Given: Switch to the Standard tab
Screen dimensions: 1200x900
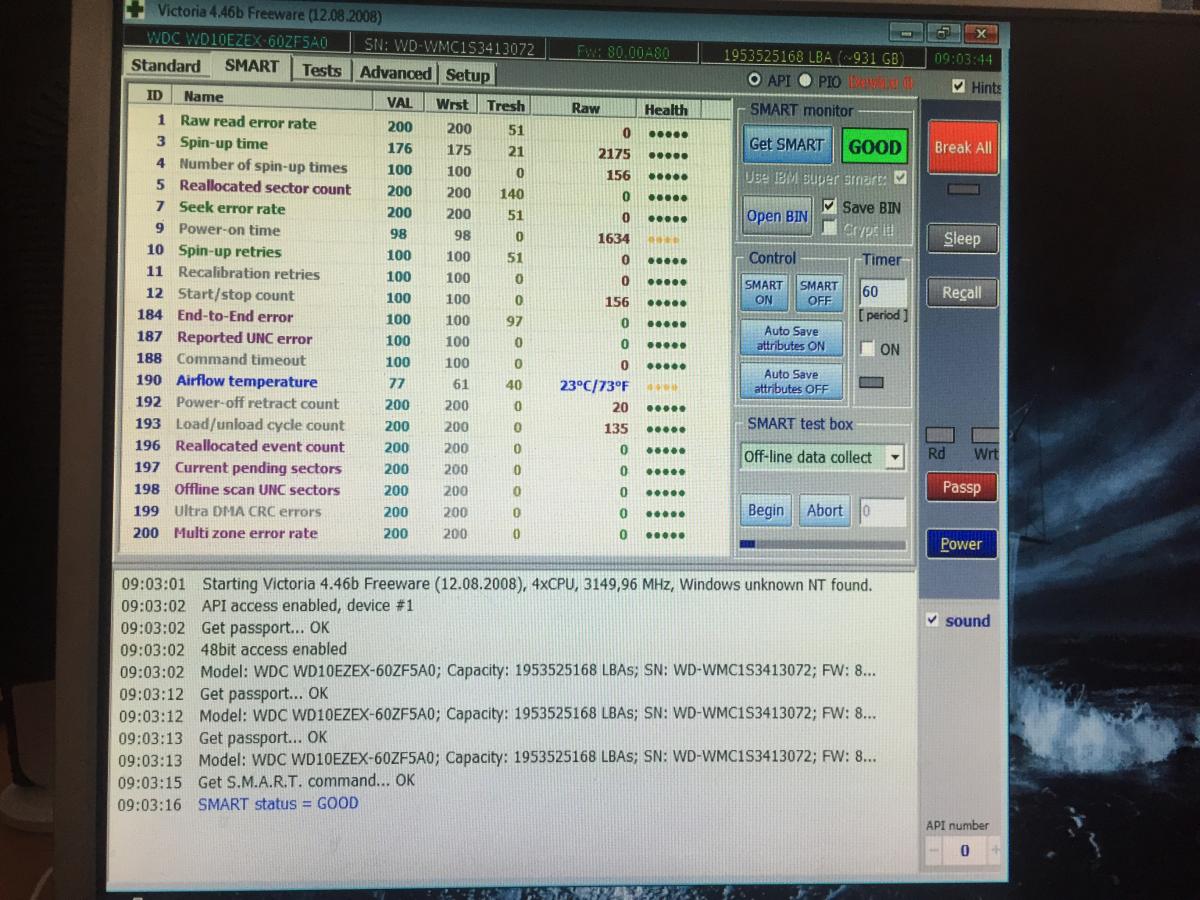Looking at the screenshot, I should pyautogui.click(x=166, y=66).
